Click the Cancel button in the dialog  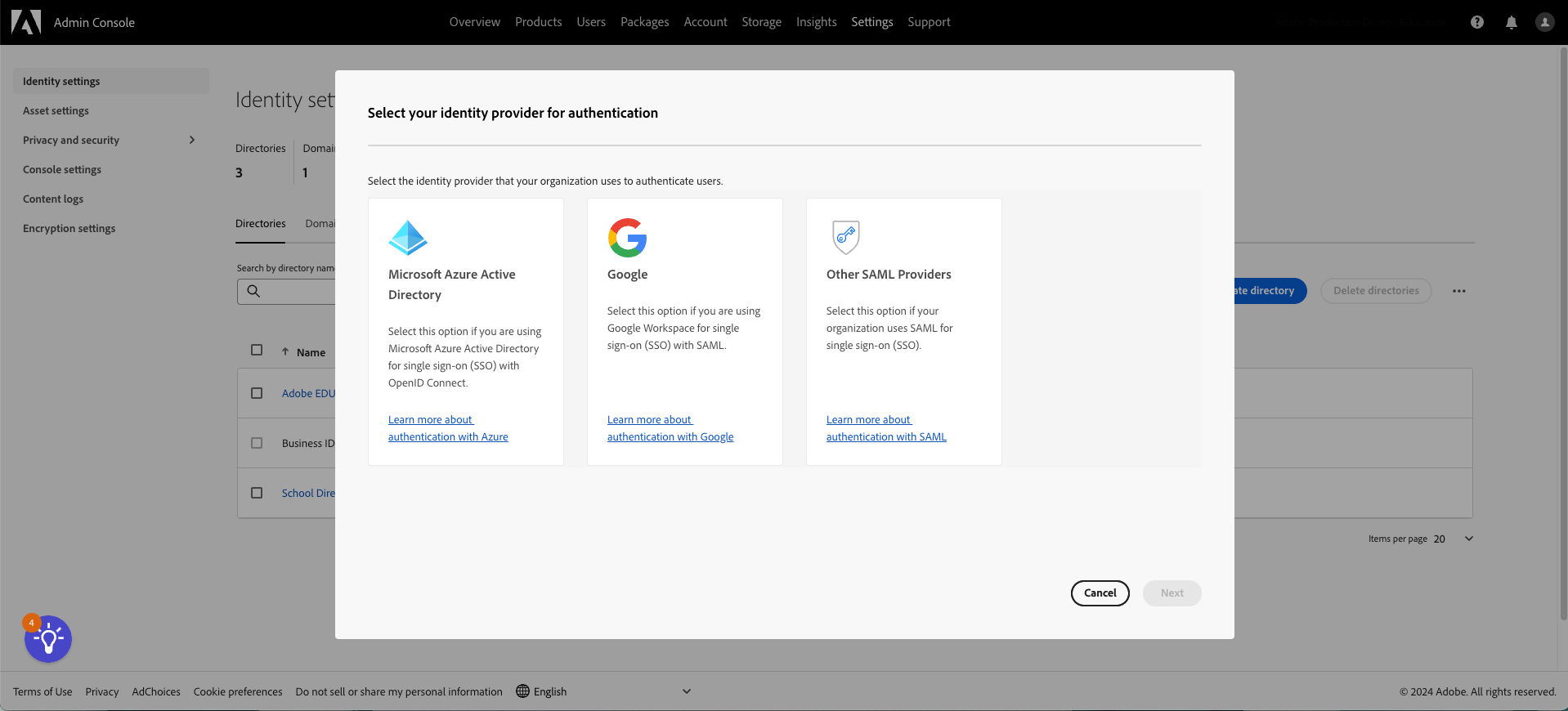[1100, 593]
